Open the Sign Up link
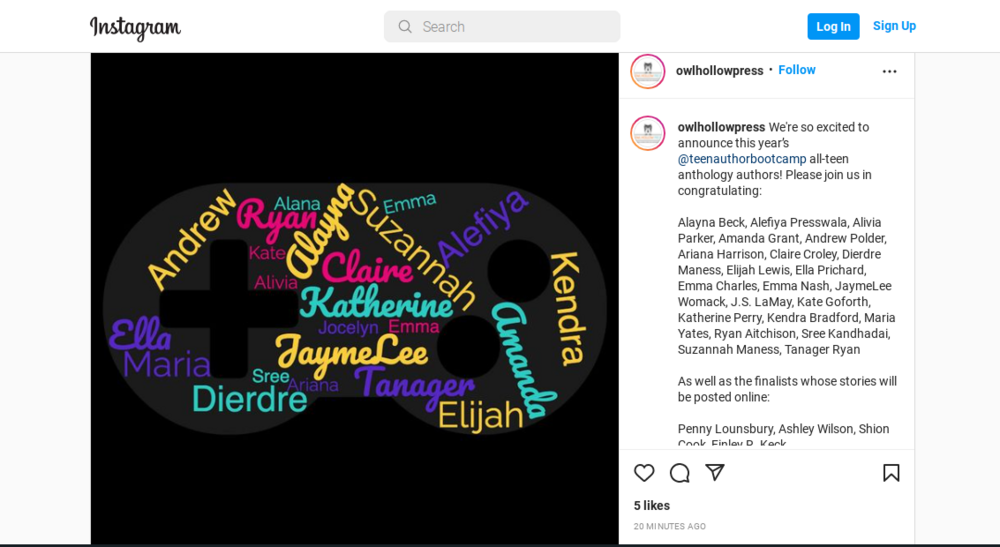The image size is (1000, 547). [894, 26]
